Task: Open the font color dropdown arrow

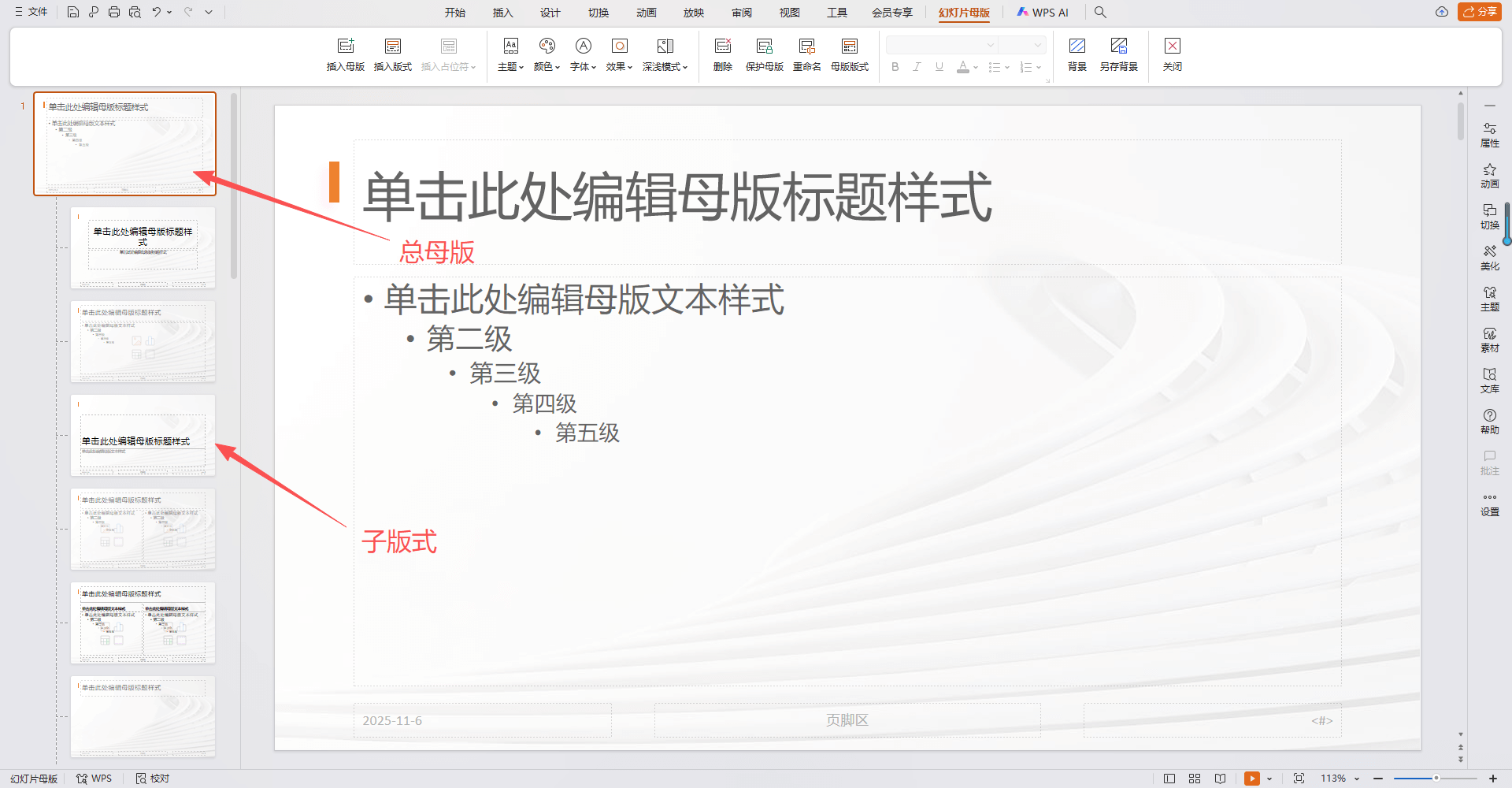Action: coord(974,67)
